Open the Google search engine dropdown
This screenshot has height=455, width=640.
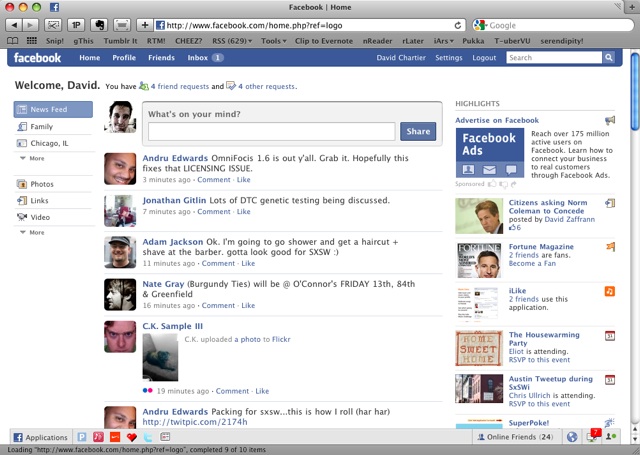click(480, 25)
